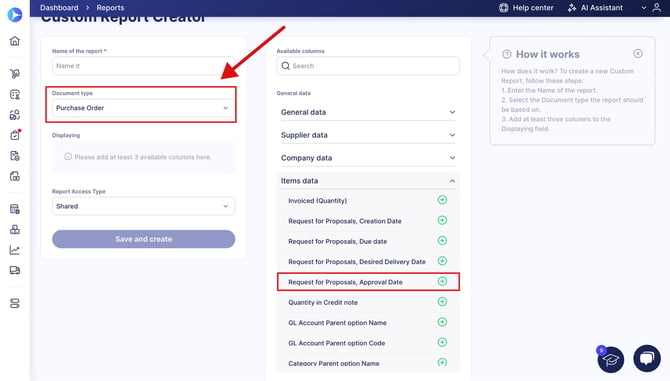Select 'Invoiced (Quantity)' row text
Image resolution: width=670 pixels, height=381 pixels.
coord(317,200)
